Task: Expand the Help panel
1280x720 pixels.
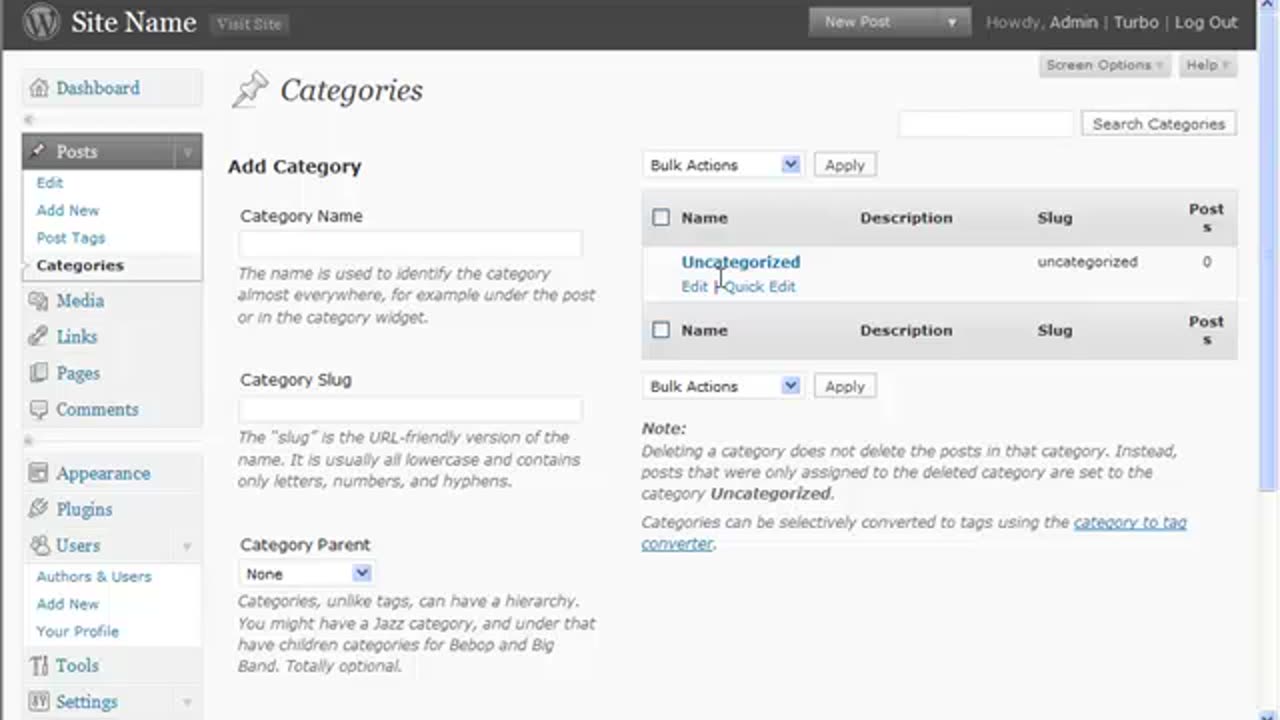Action: [x=1208, y=65]
